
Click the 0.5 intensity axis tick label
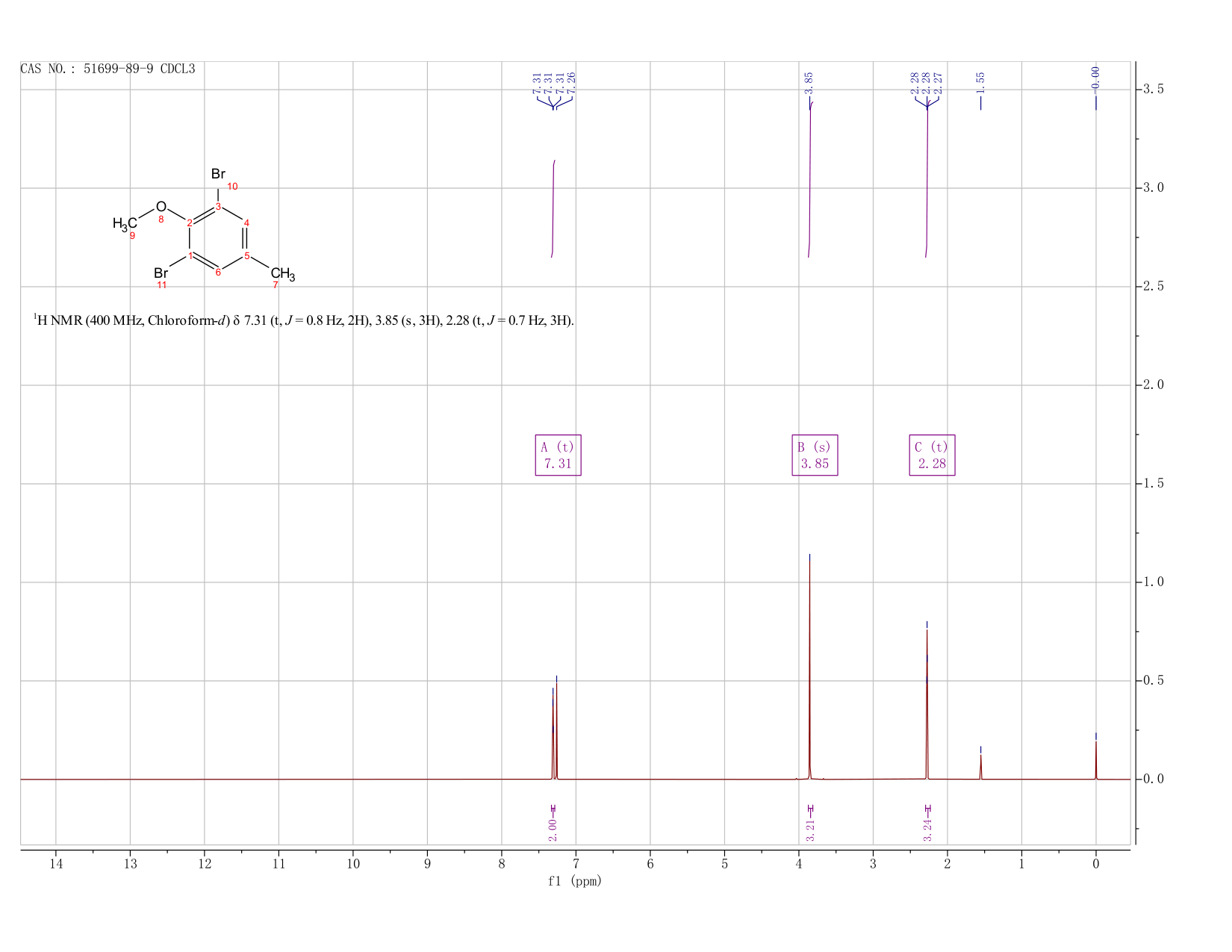1154,681
